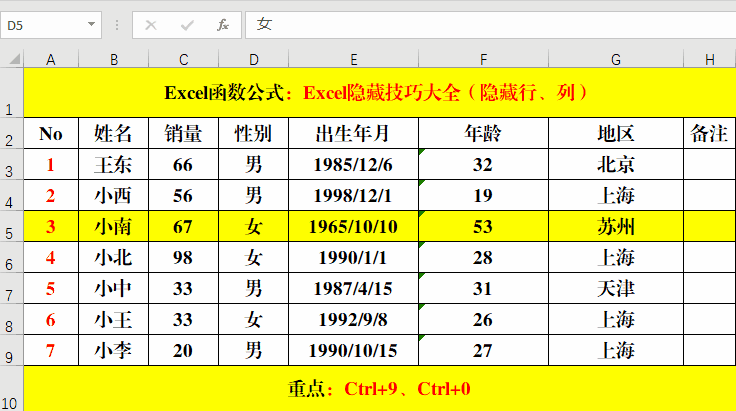Click the cell with name '小南'
Screen dimensions: 736x411
[x=114, y=226]
